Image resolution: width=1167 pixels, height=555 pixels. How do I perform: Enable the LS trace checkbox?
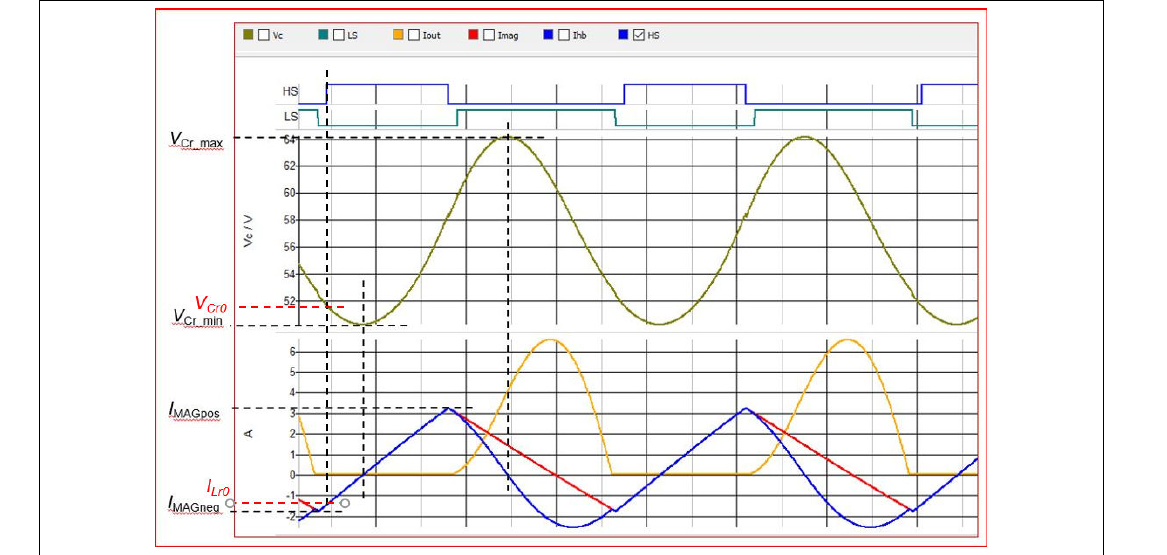pyautogui.click(x=339, y=35)
